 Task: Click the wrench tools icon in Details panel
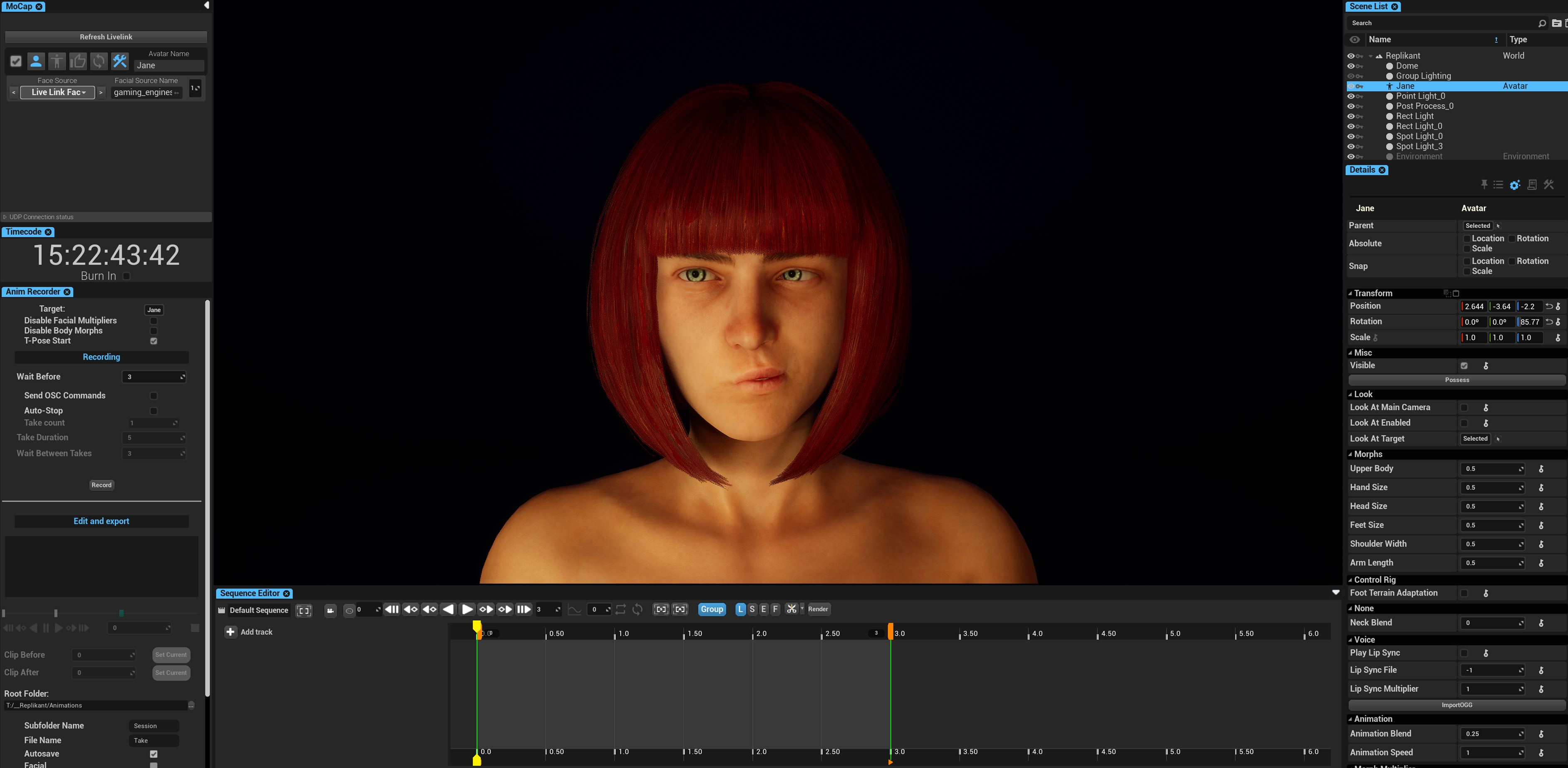1549,184
